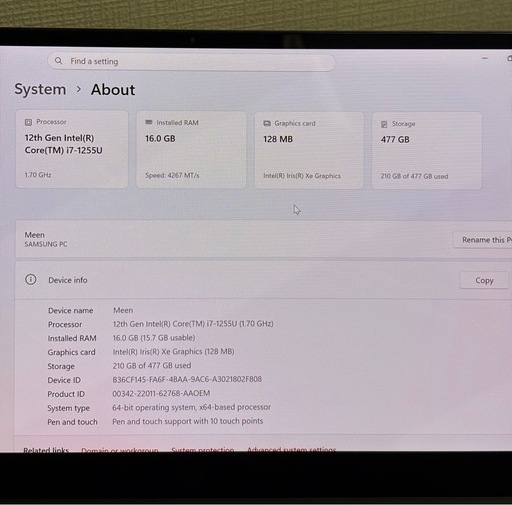The width and height of the screenshot is (512, 505).
Task: Click 'Storage' label in Device info
Action: (x=61, y=366)
